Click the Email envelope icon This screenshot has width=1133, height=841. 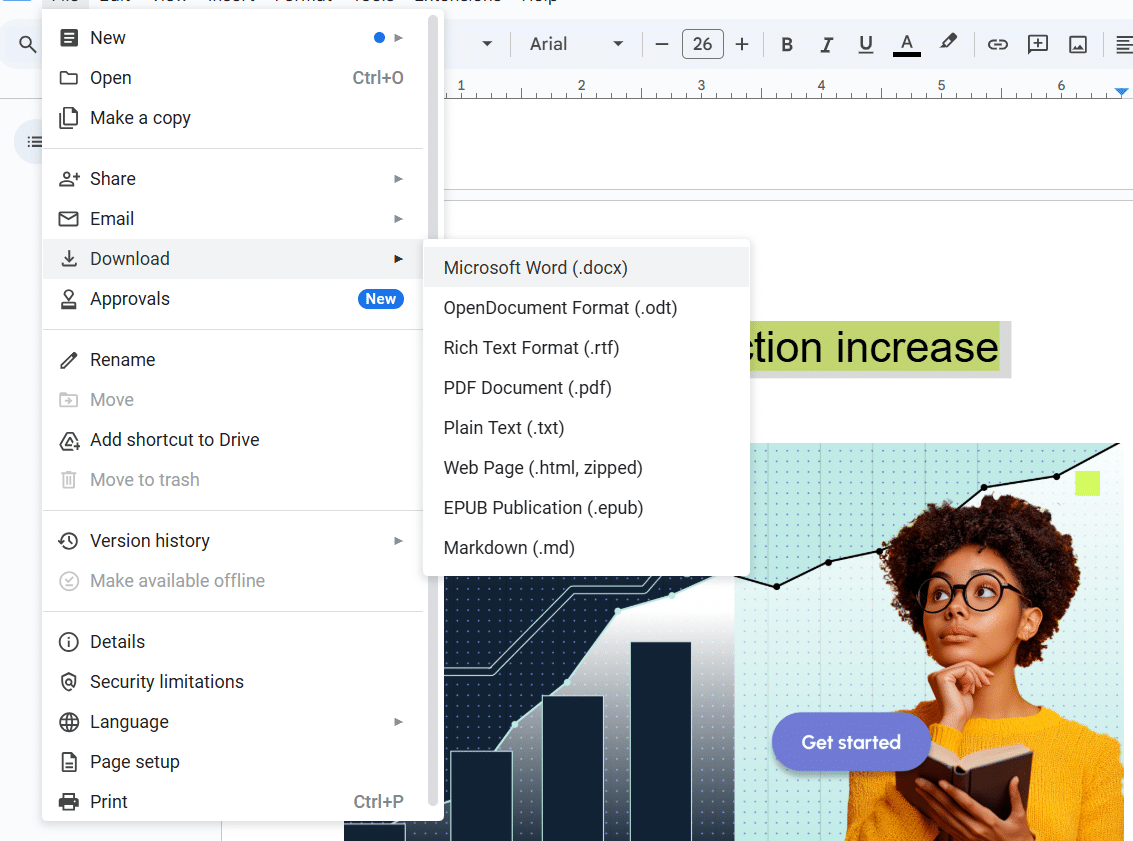(x=69, y=218)
